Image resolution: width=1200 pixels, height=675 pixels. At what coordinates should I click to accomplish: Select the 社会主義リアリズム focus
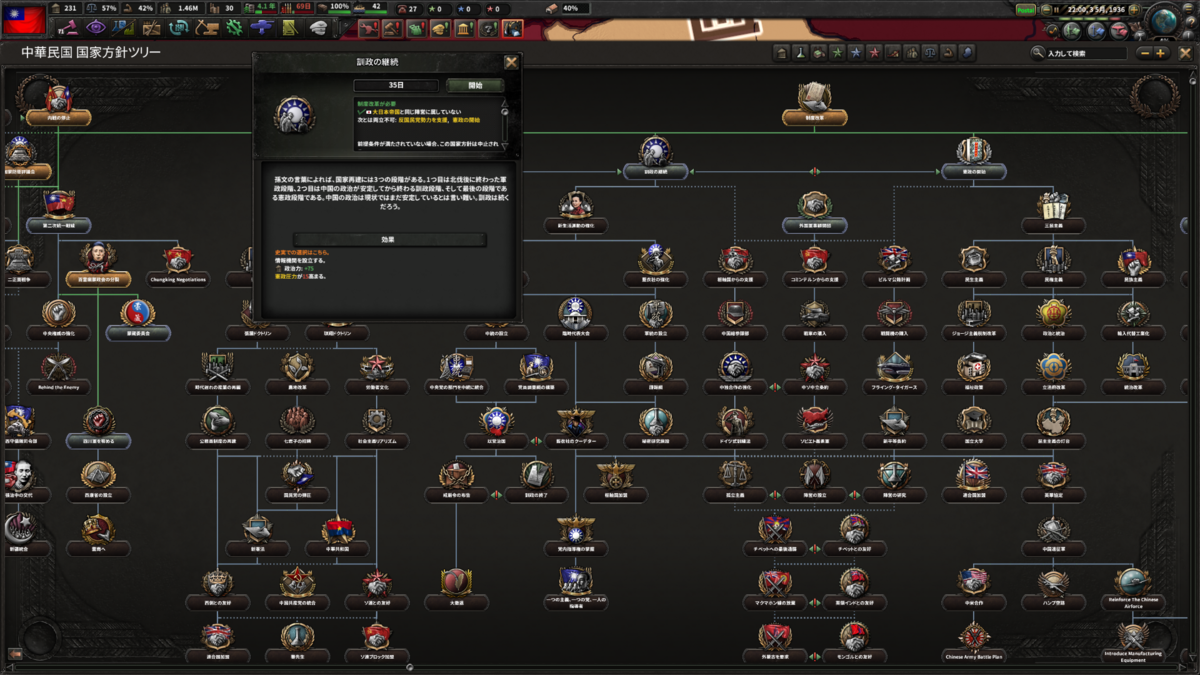coord(377,427)
